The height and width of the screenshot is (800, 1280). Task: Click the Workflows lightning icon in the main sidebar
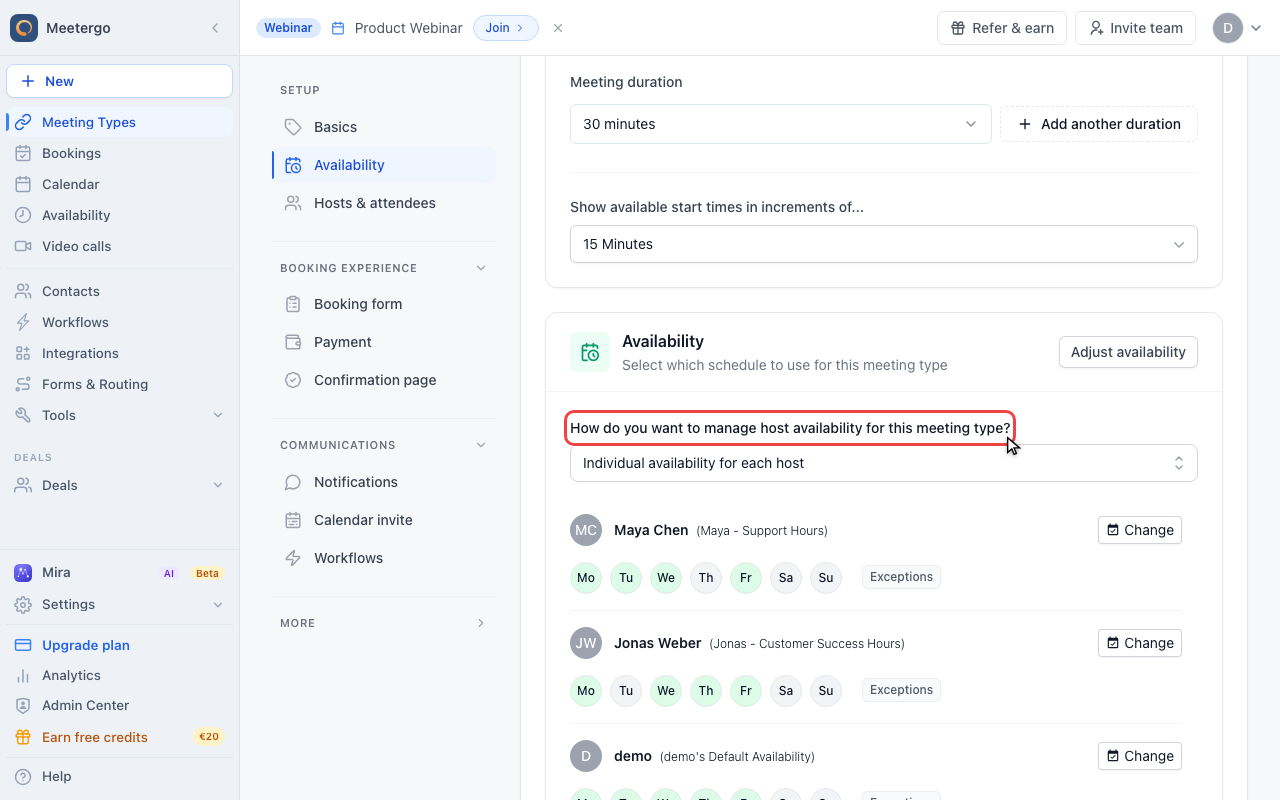point(23,322)
